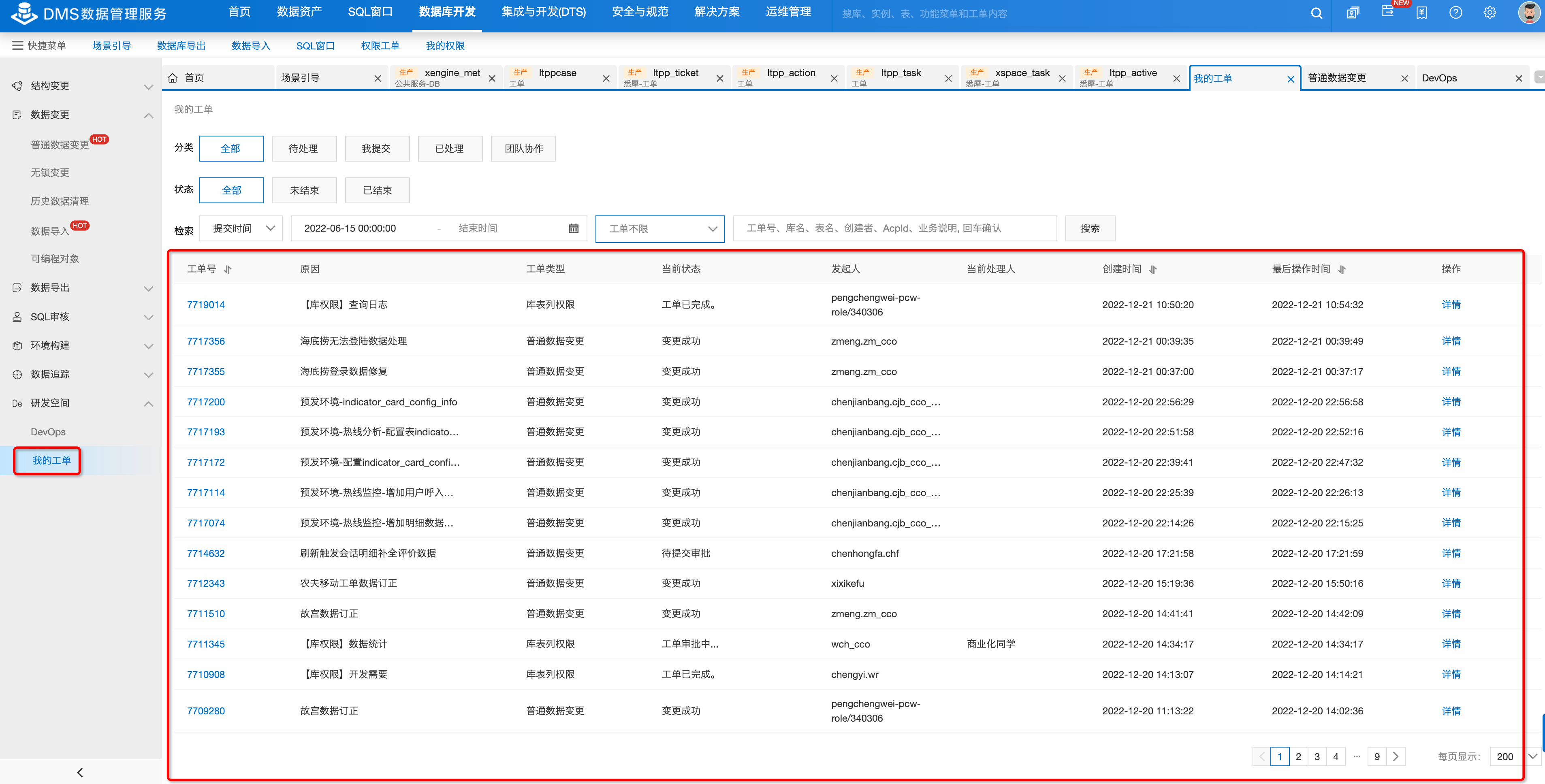The height and width of the screenshot is (784, 1545).
Task: Go to next page arrow
Action: coord(1396,756)
